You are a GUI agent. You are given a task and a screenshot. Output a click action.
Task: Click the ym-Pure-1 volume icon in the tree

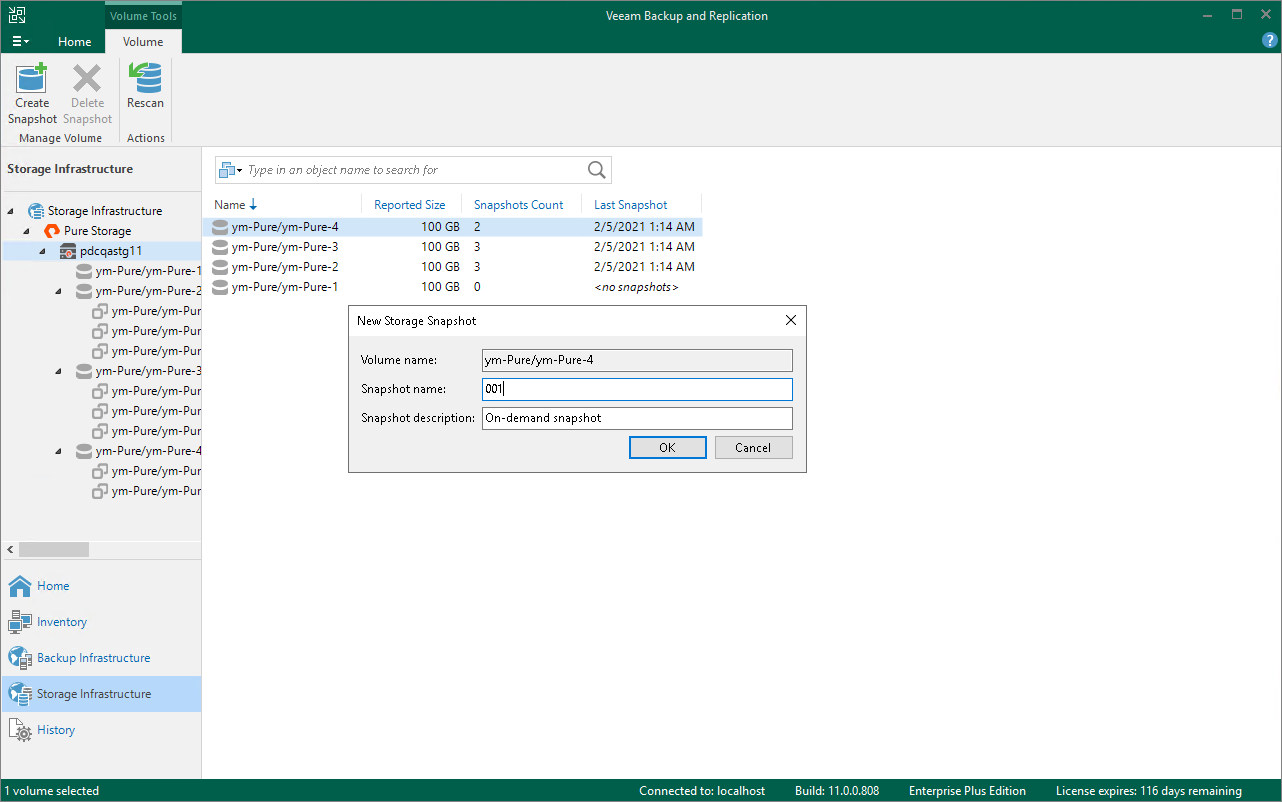pyautogui.click(x=84, y=271)
